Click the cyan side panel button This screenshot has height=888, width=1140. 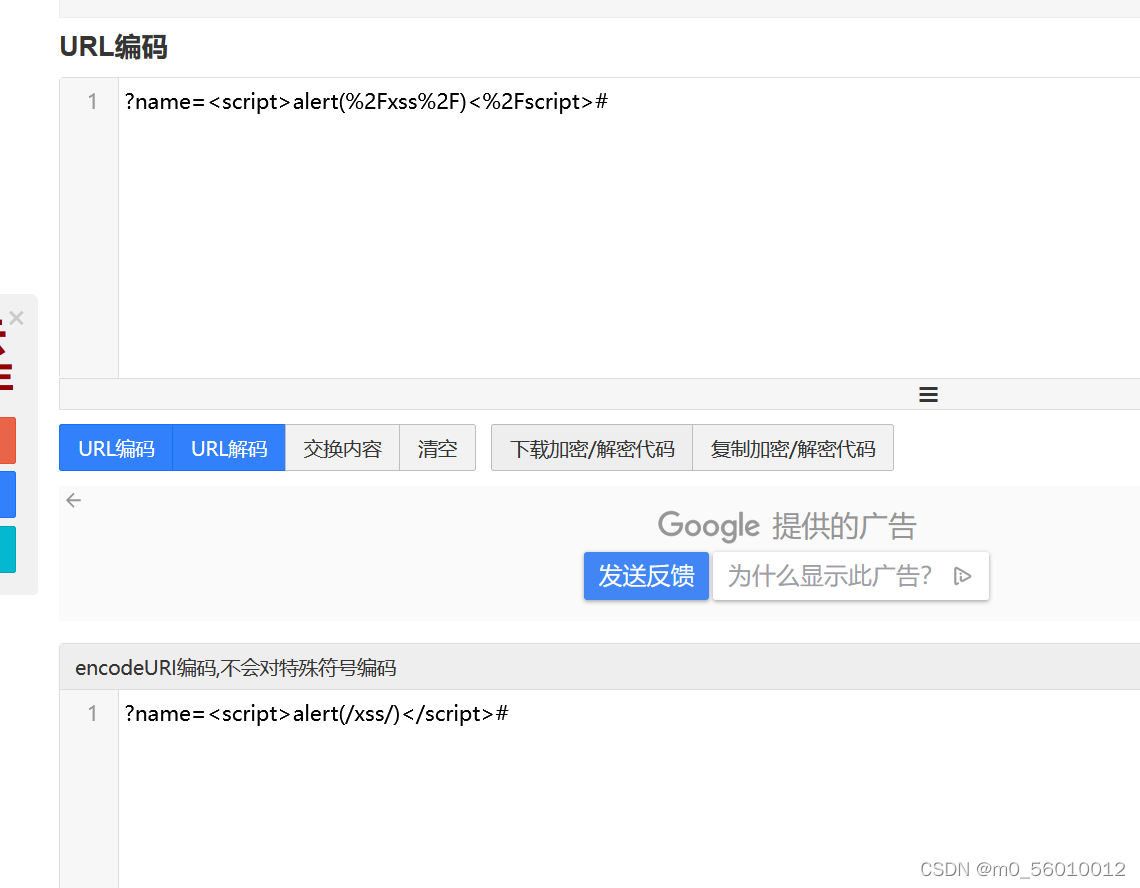coord(7,549)
